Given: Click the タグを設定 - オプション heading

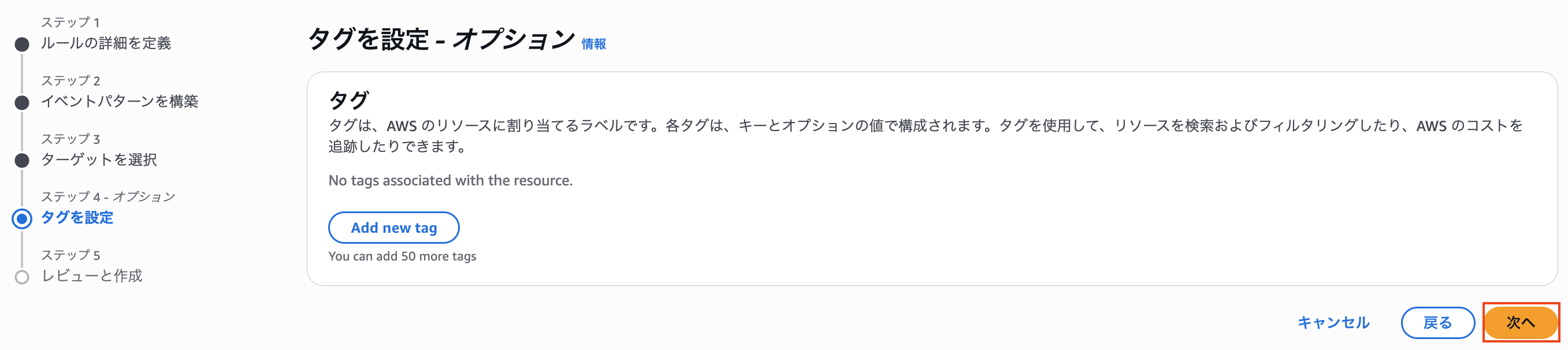Looking at the screenshot, I should (441, 40).
